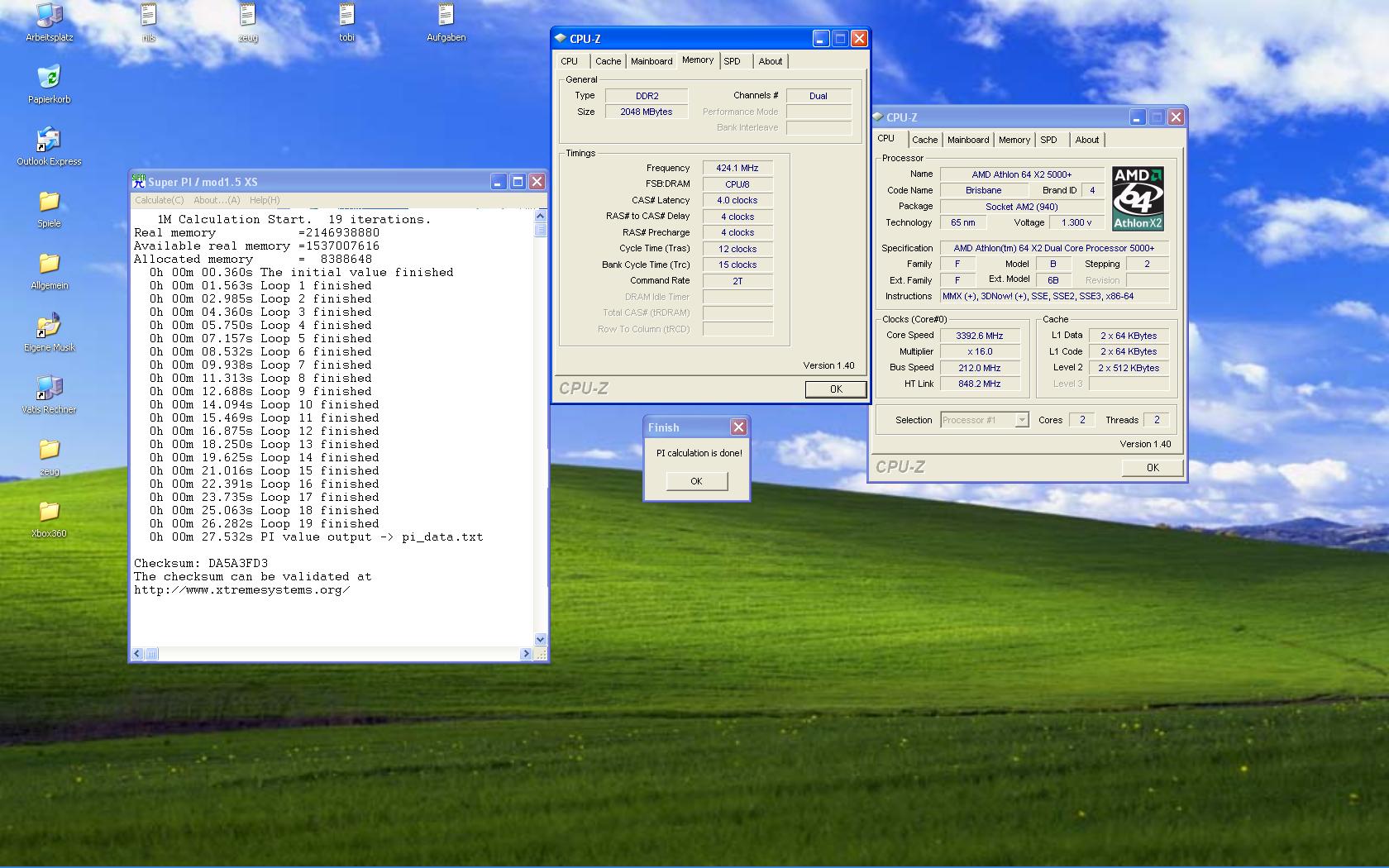
Task: Click the CPU-Z memory window title icon
Action: tap(561, 38)
